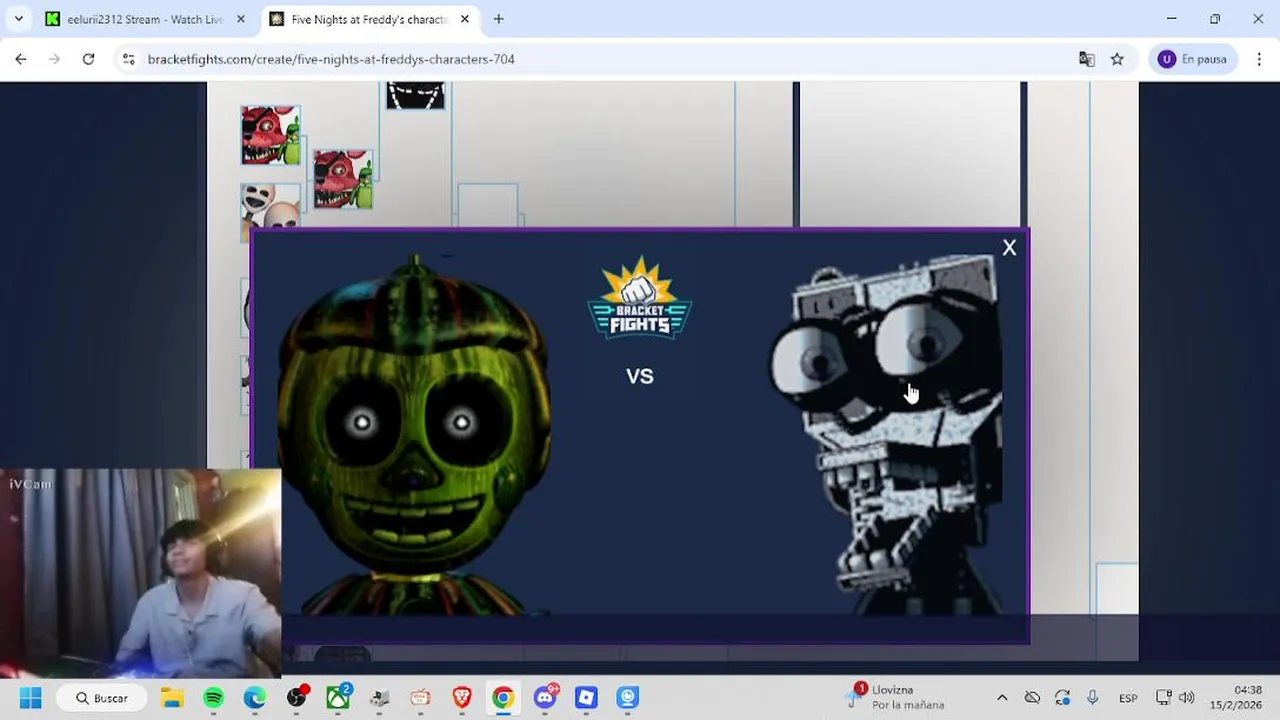Select the Five Nights at Freddy's tab
Screen dimensions: 1280x720
coord(370,19)
